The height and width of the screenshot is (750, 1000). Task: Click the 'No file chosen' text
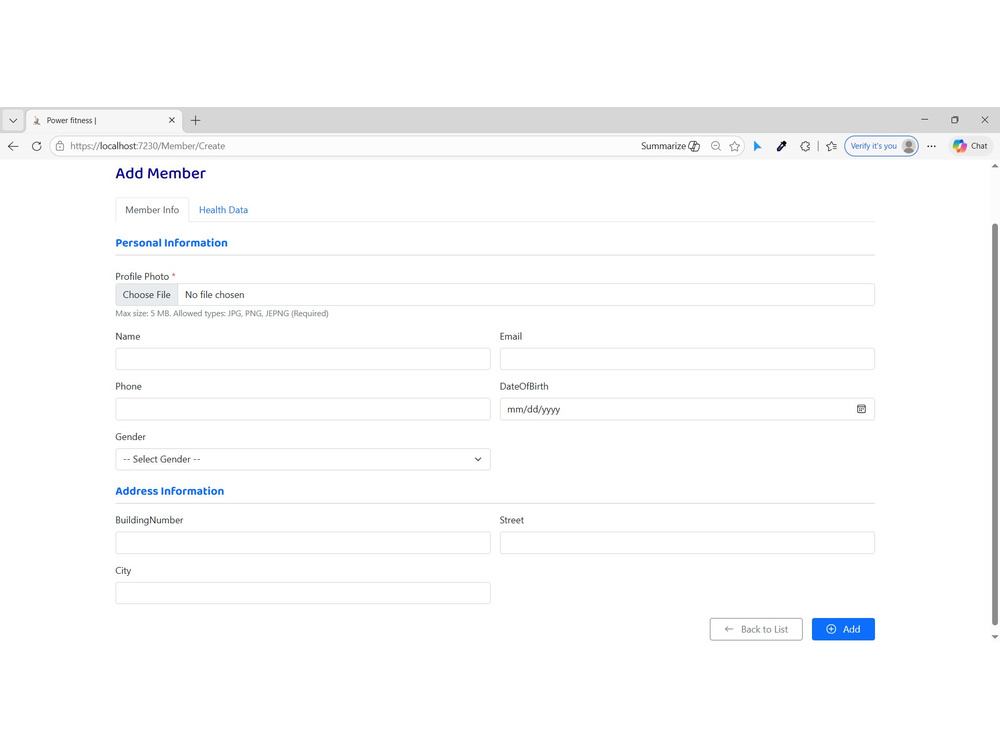(x=214, y=295)
